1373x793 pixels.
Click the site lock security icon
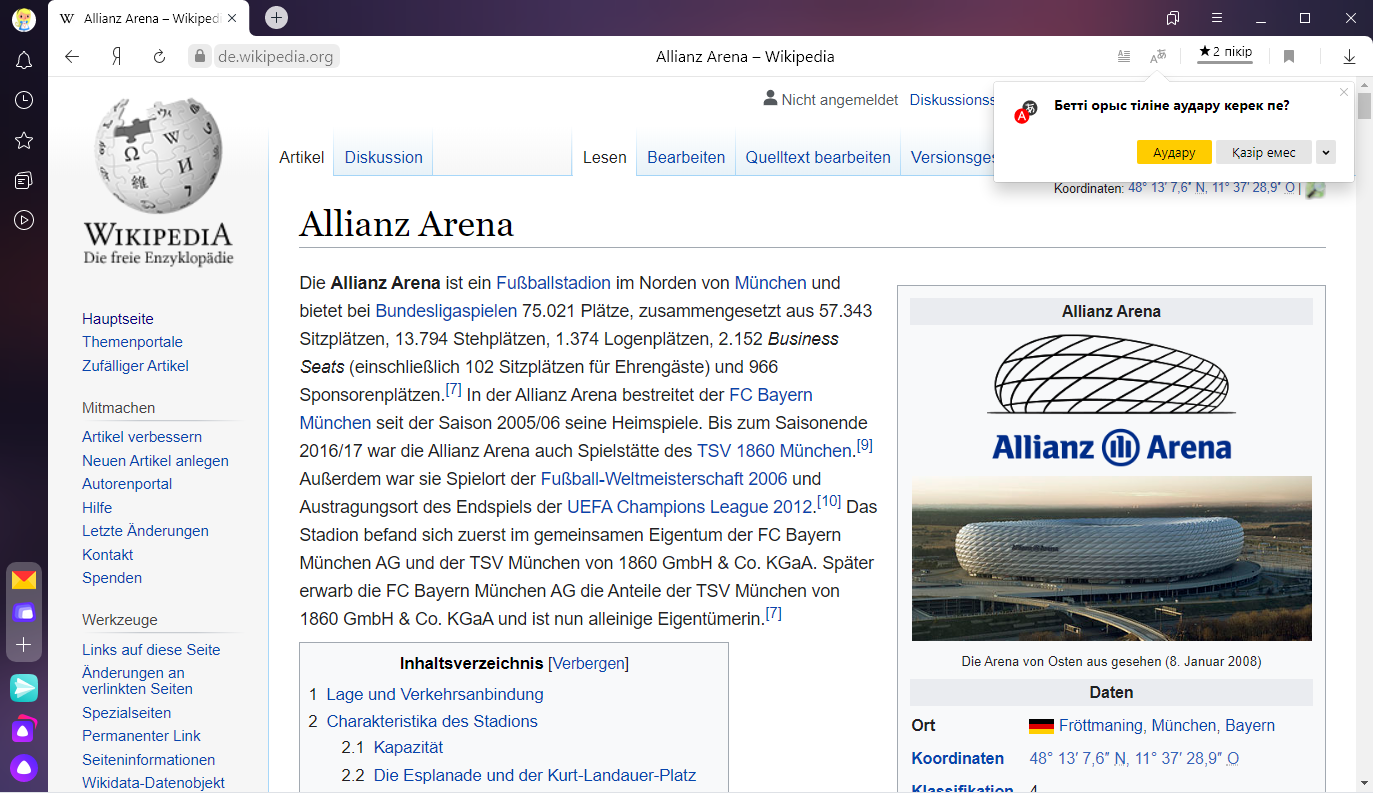click(199, 57)
